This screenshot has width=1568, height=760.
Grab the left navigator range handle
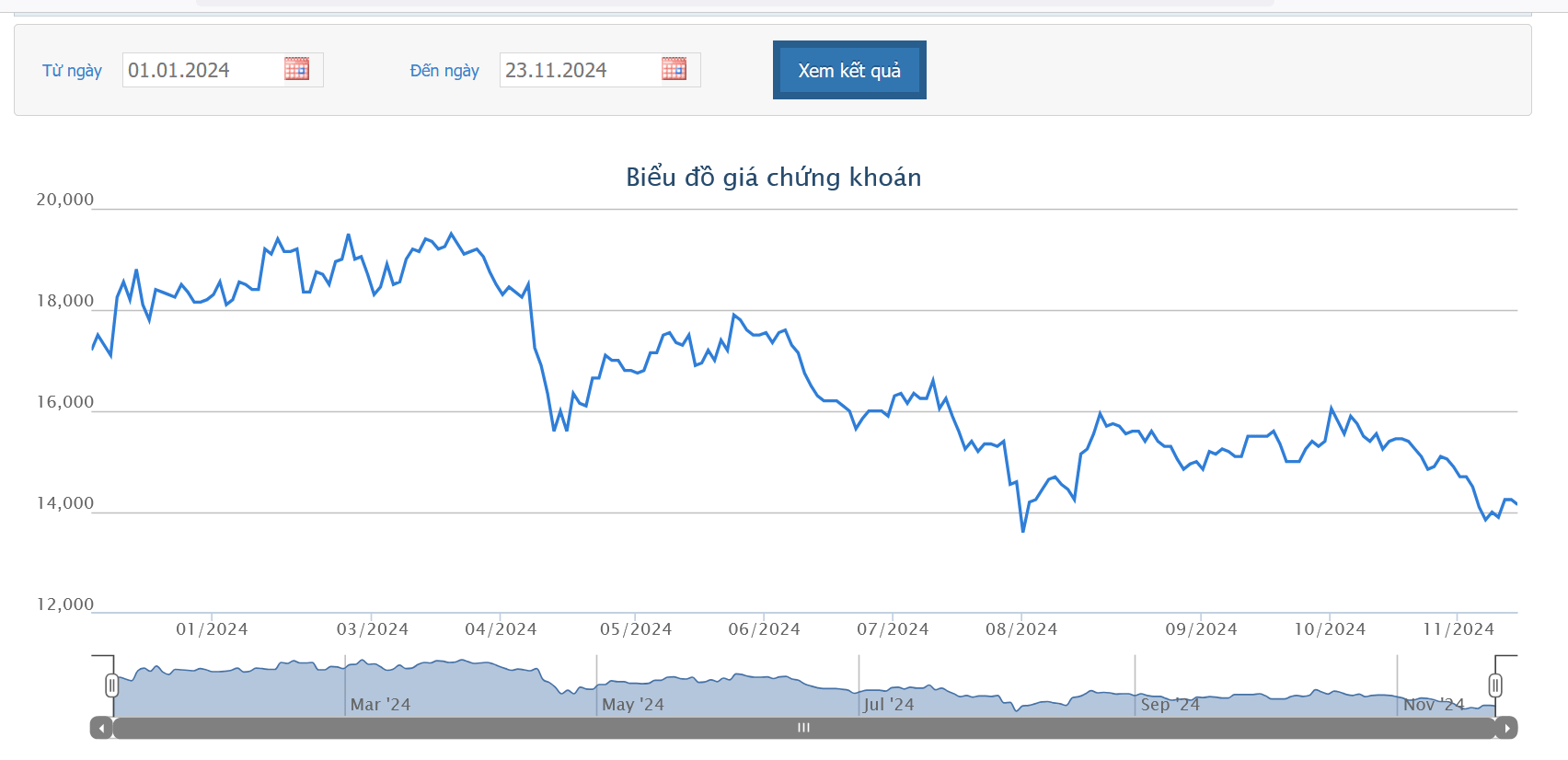pyautogui.click(x=112, y=685)
